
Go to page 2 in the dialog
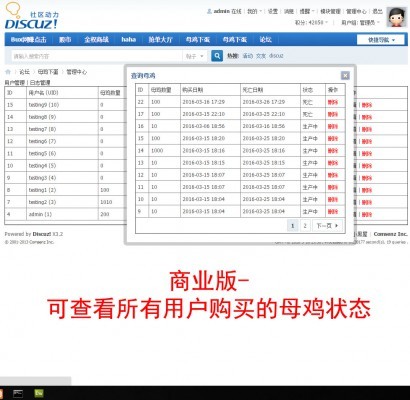[305, 226]
